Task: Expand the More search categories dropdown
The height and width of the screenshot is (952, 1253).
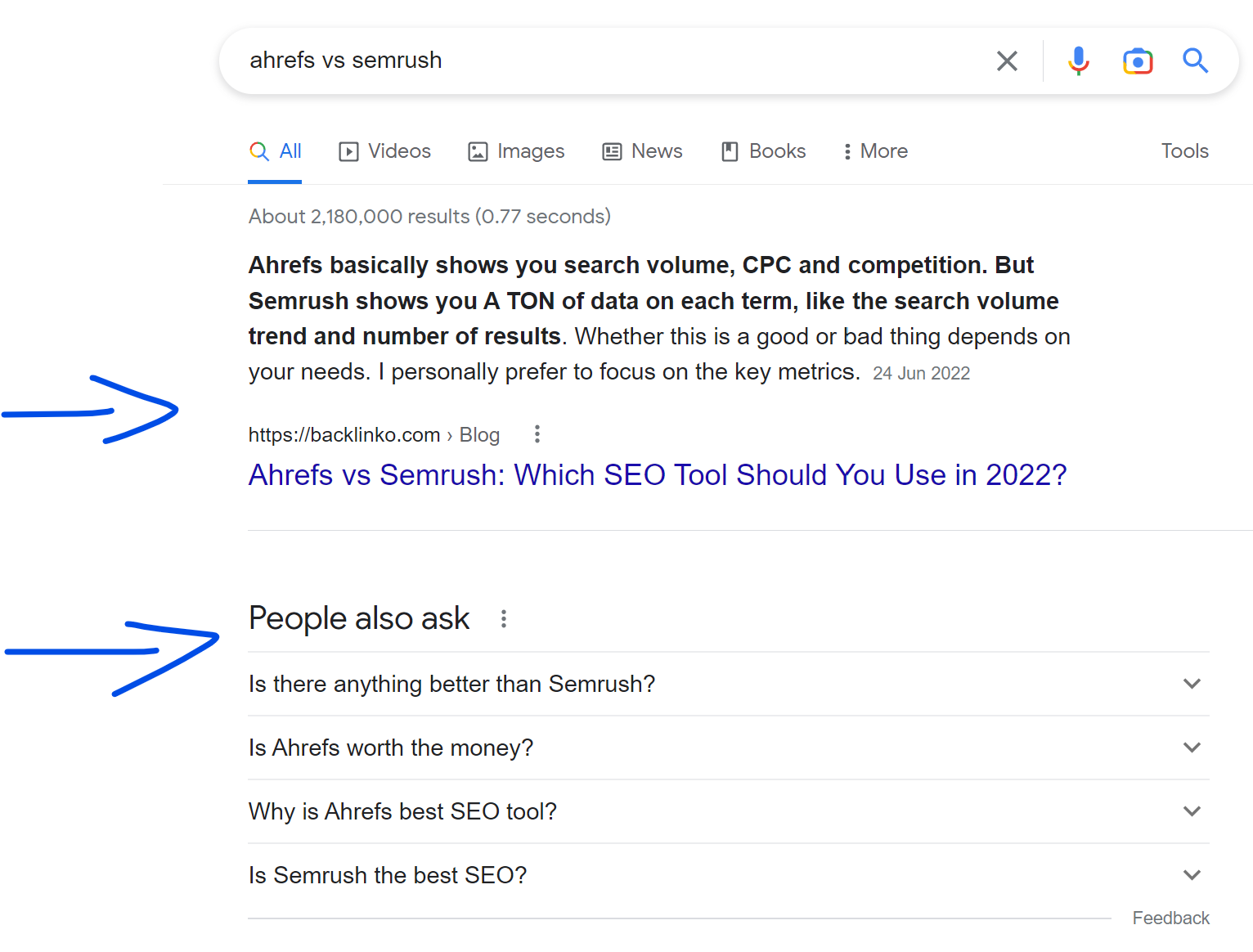Action: (847, 151)
